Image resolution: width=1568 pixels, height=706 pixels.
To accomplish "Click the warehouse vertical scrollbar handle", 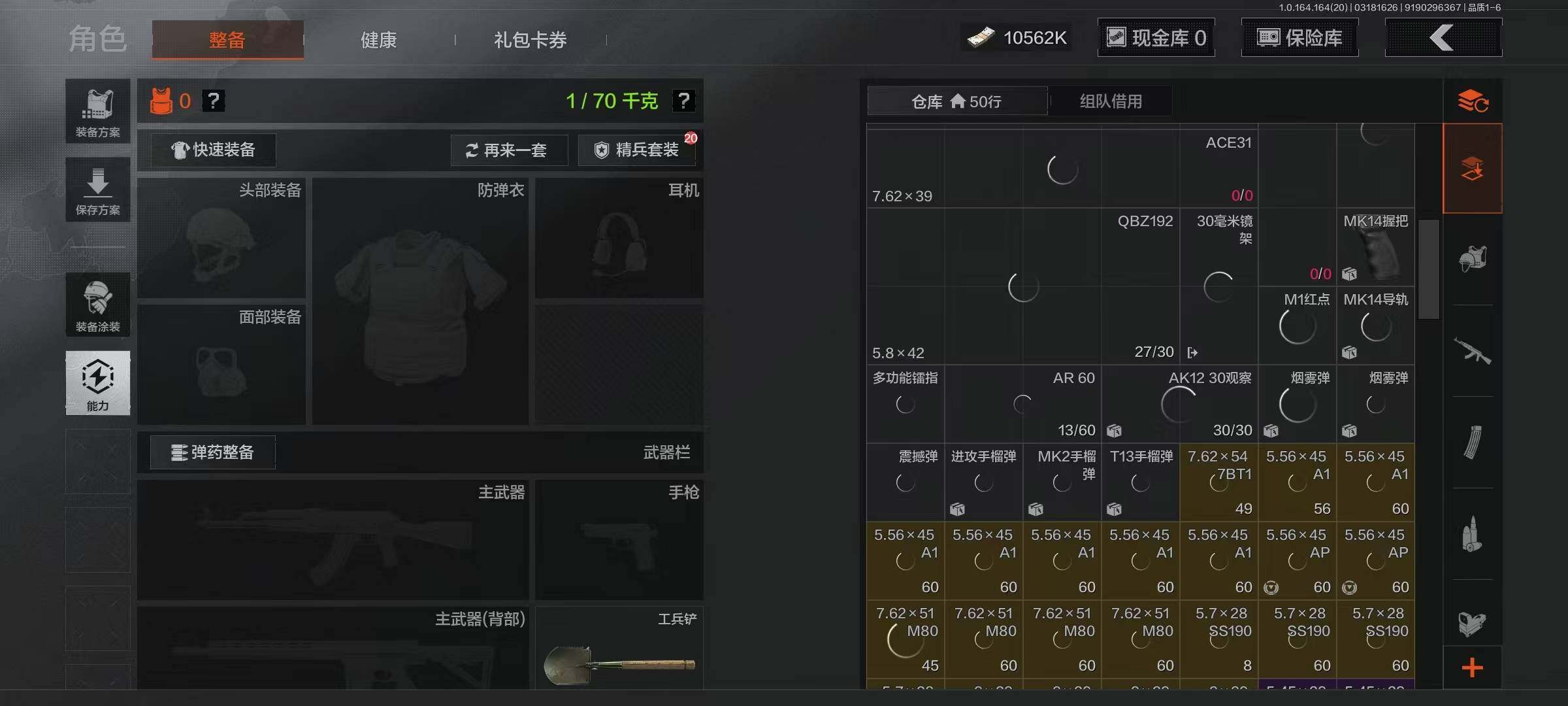I will [x=1429, y=269].
